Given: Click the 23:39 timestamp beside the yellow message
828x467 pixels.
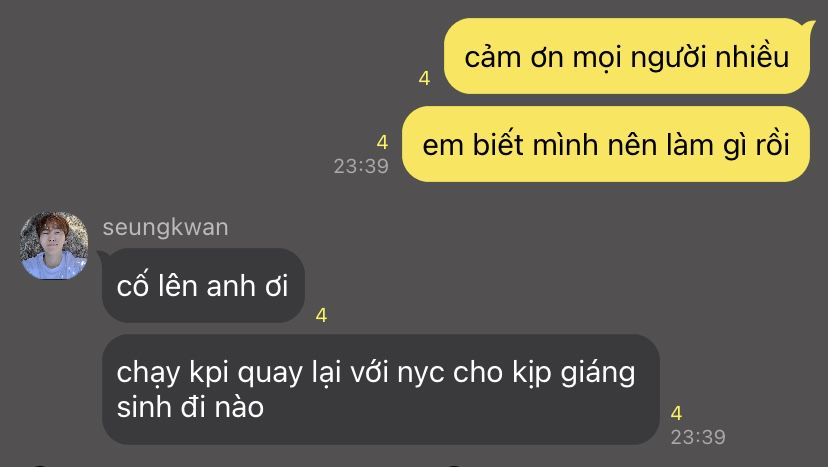Looking at the screenshot, I should tap(361, 166).
